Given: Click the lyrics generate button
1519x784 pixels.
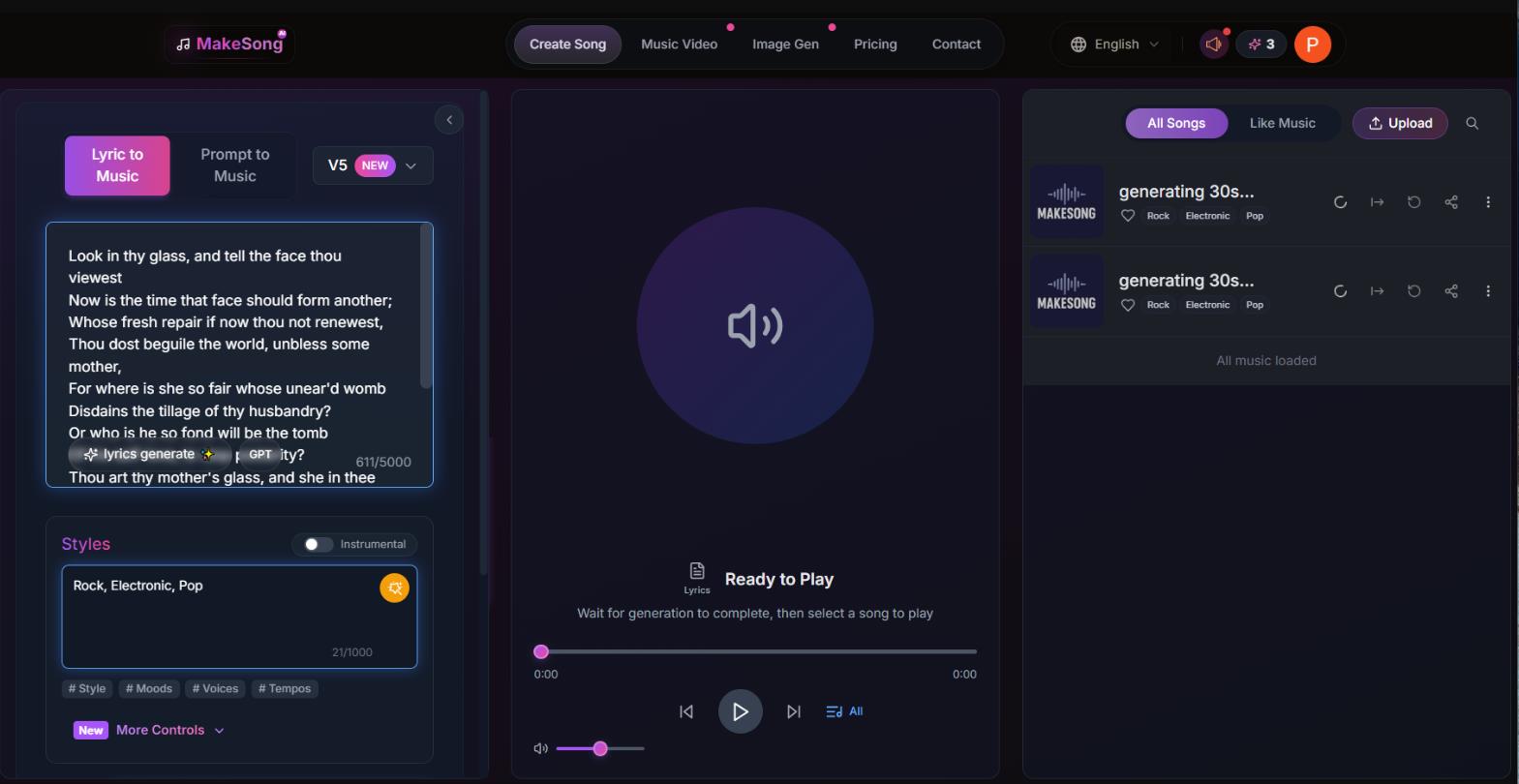Looking at the screenshot, I should pos(149,454).
